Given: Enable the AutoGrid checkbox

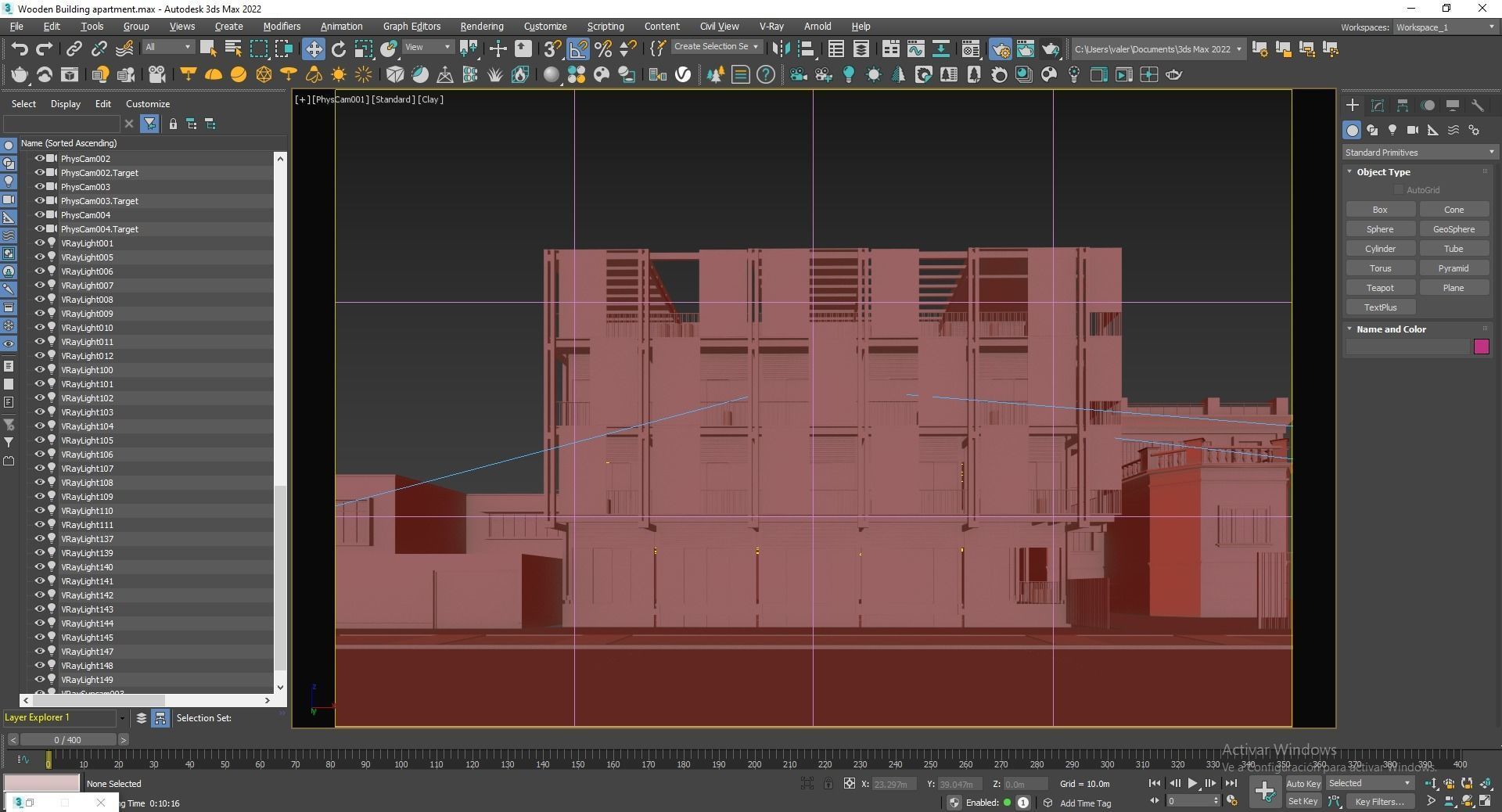Looking at the screenshot, I should [1398, 190].
